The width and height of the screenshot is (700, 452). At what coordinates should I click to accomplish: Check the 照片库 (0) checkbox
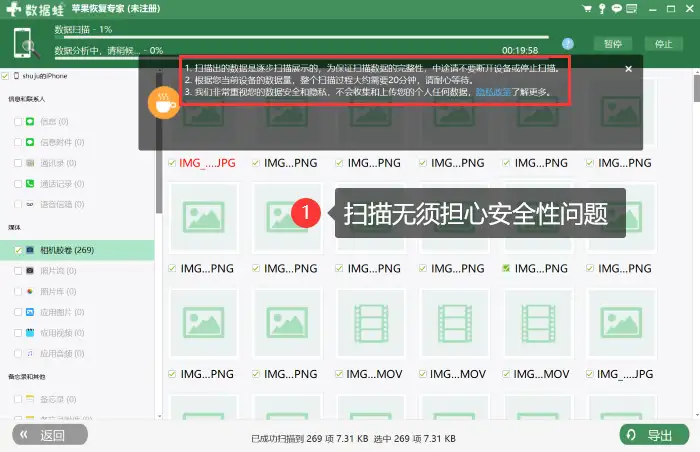tap(18, 291)
